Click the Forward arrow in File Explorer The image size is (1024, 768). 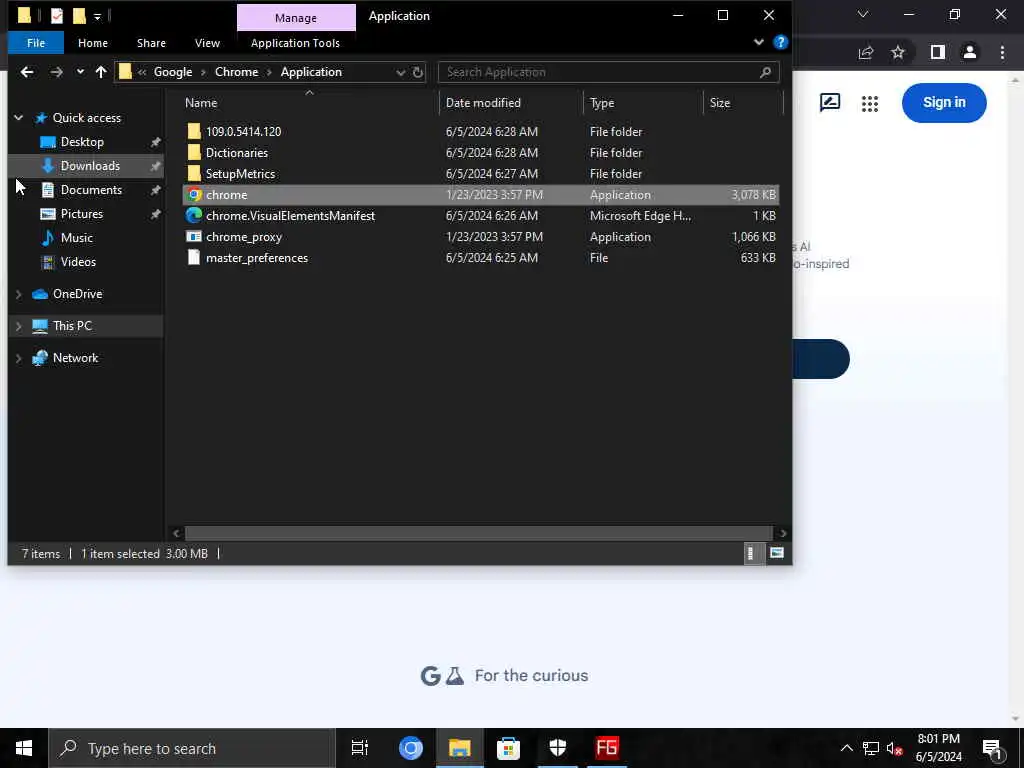point(57,72)
